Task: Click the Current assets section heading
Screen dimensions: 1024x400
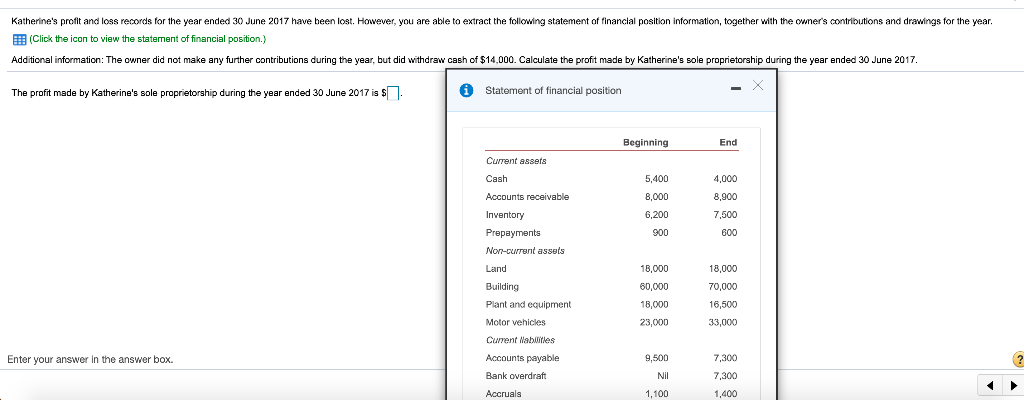Action: (516, 161)
